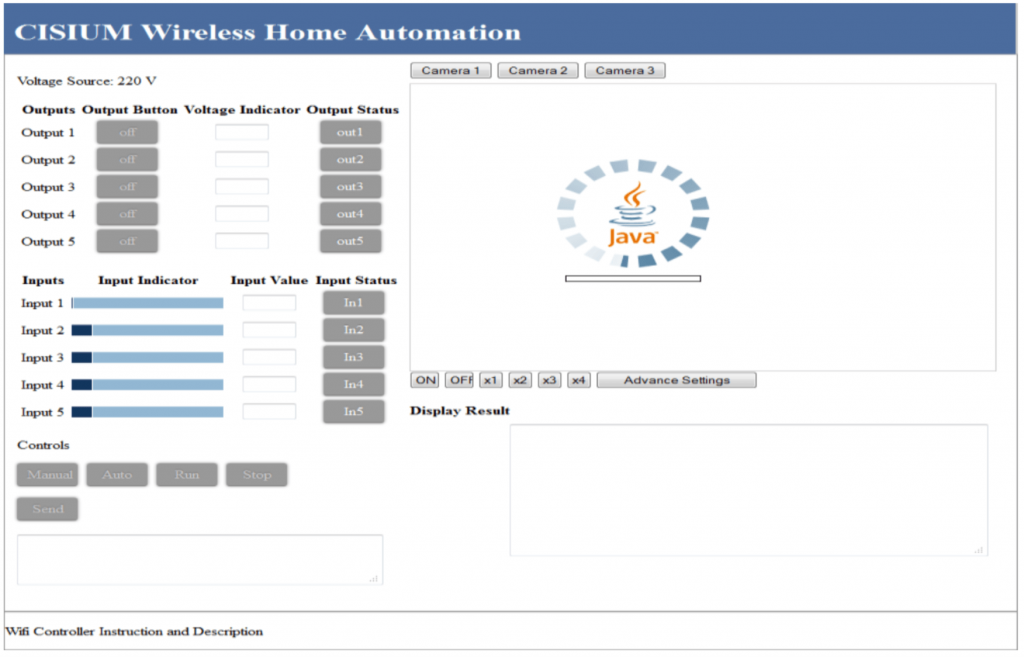
Task: Click the In4 status button
Action: (353, 385)
